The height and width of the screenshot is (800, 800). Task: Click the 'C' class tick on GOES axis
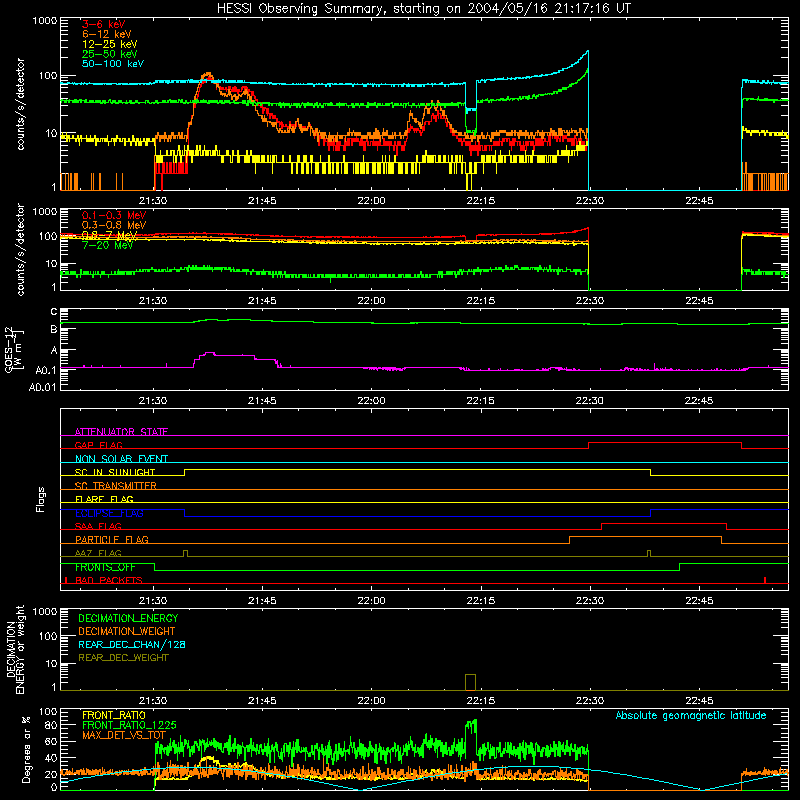[x=54, y=311]
